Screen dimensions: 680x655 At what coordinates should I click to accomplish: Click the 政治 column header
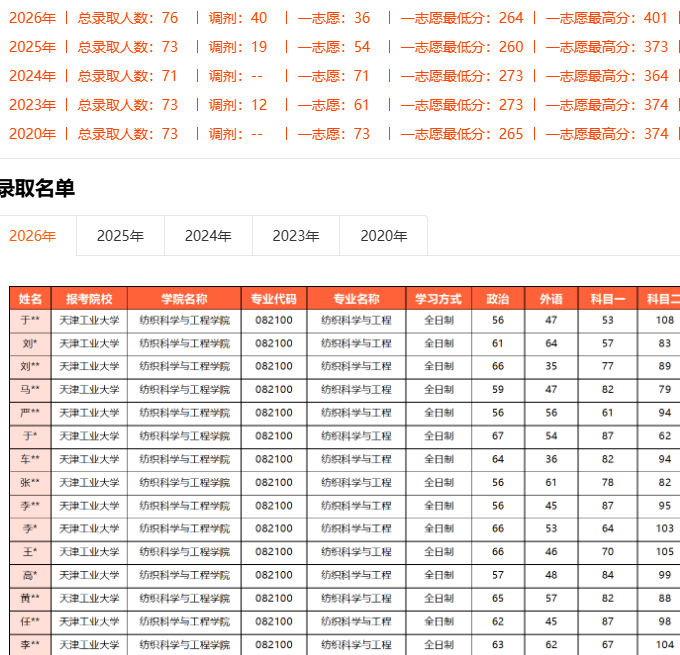498,299
